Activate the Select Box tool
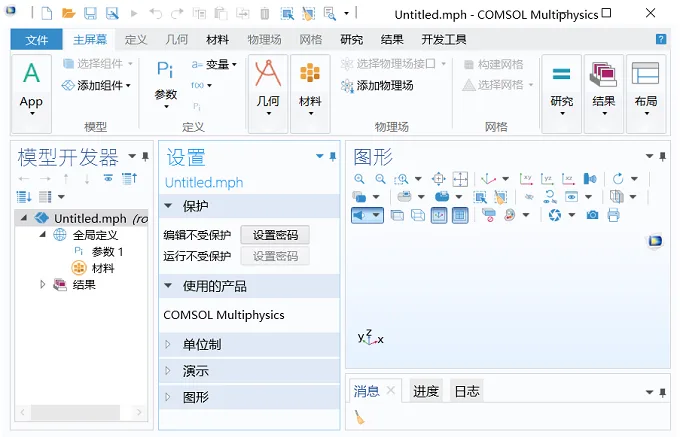Viewport: 680px width, 437px height. 480,197
